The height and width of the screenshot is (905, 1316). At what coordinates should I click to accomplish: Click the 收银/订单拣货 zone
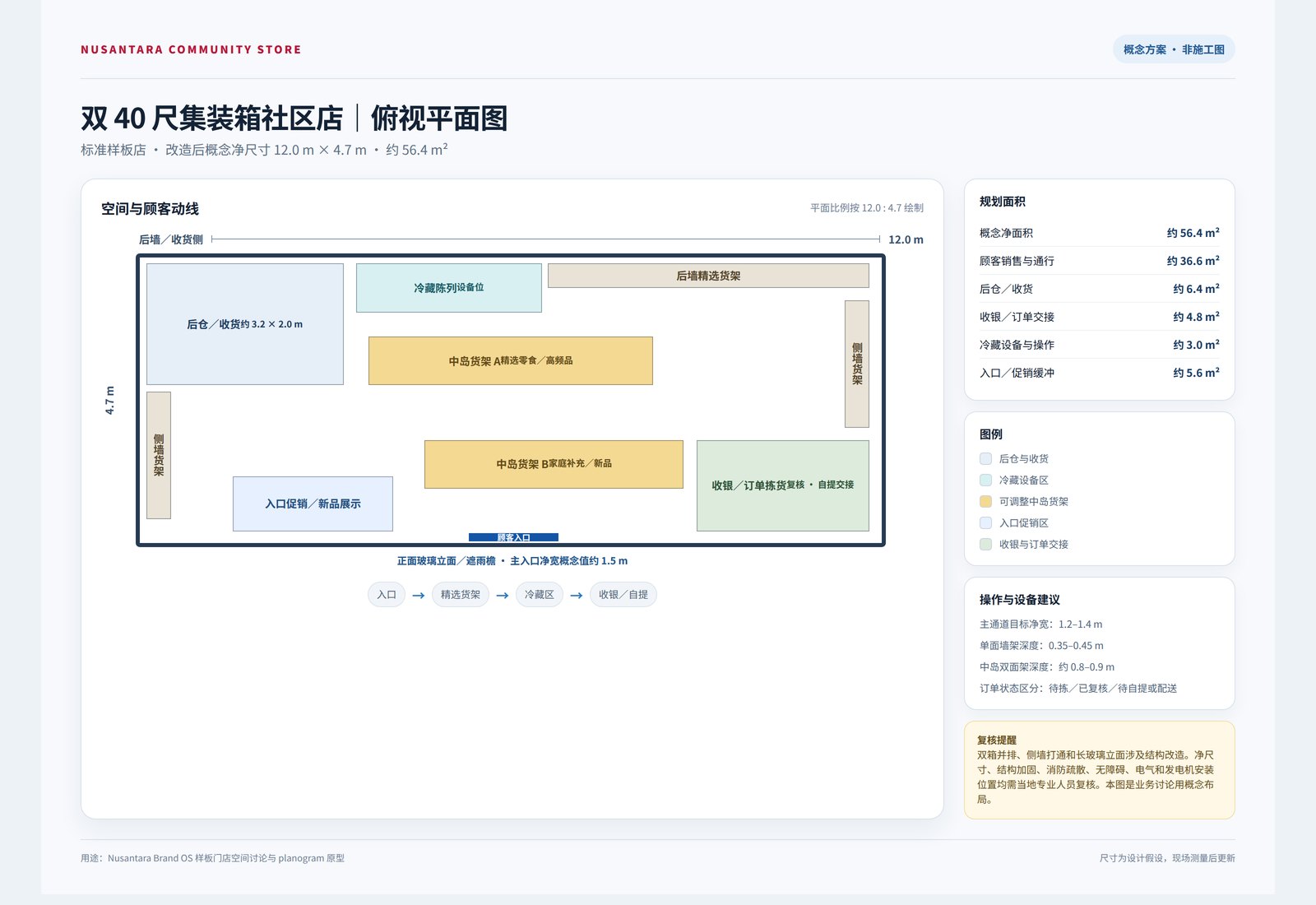pyautogui.click(x=783, y=485)
